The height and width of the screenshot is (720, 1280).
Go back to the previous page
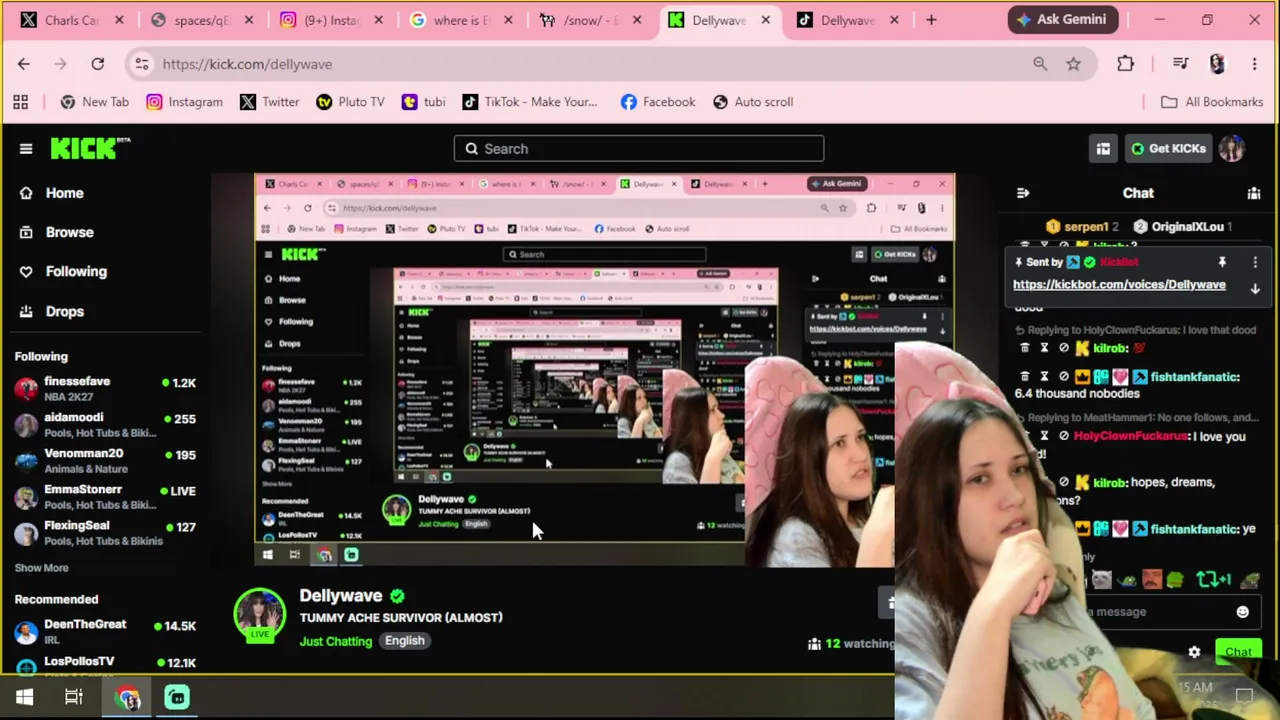(24, 64)
